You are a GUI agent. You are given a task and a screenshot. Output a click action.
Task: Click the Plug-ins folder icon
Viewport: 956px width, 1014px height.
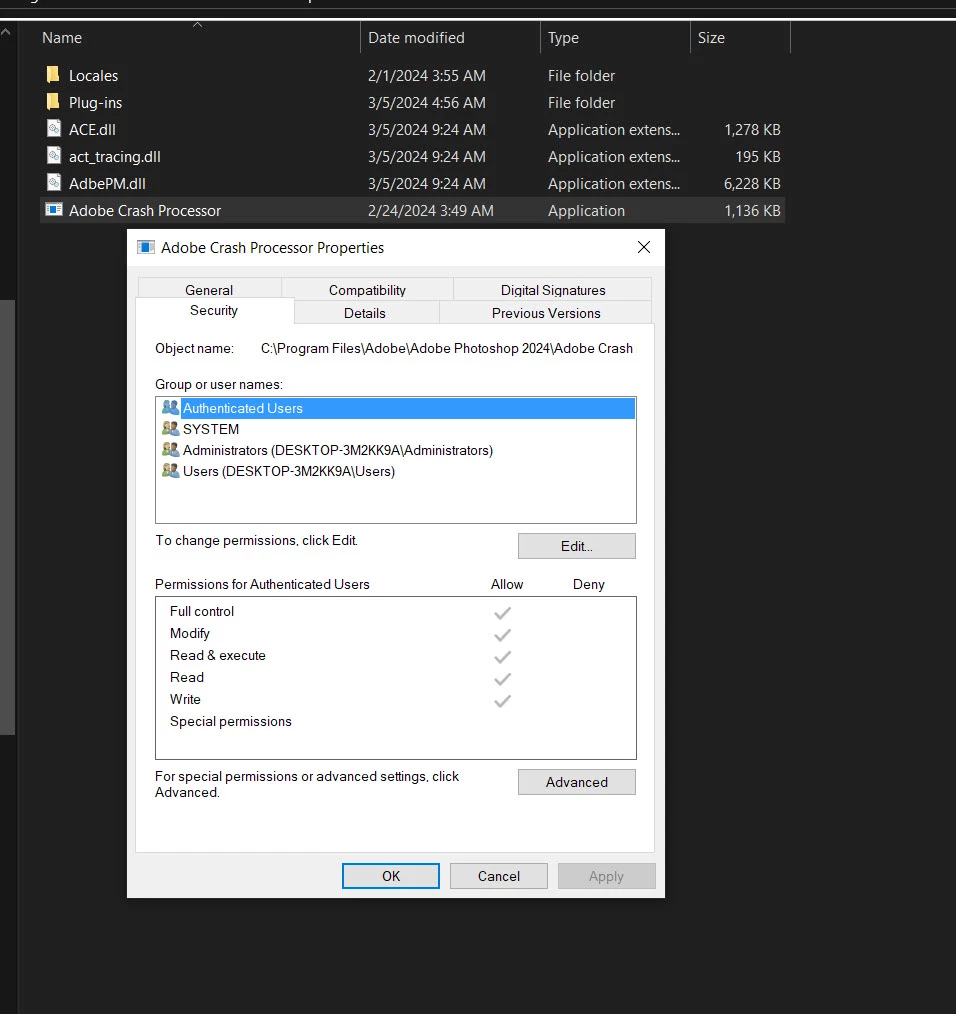53,102
